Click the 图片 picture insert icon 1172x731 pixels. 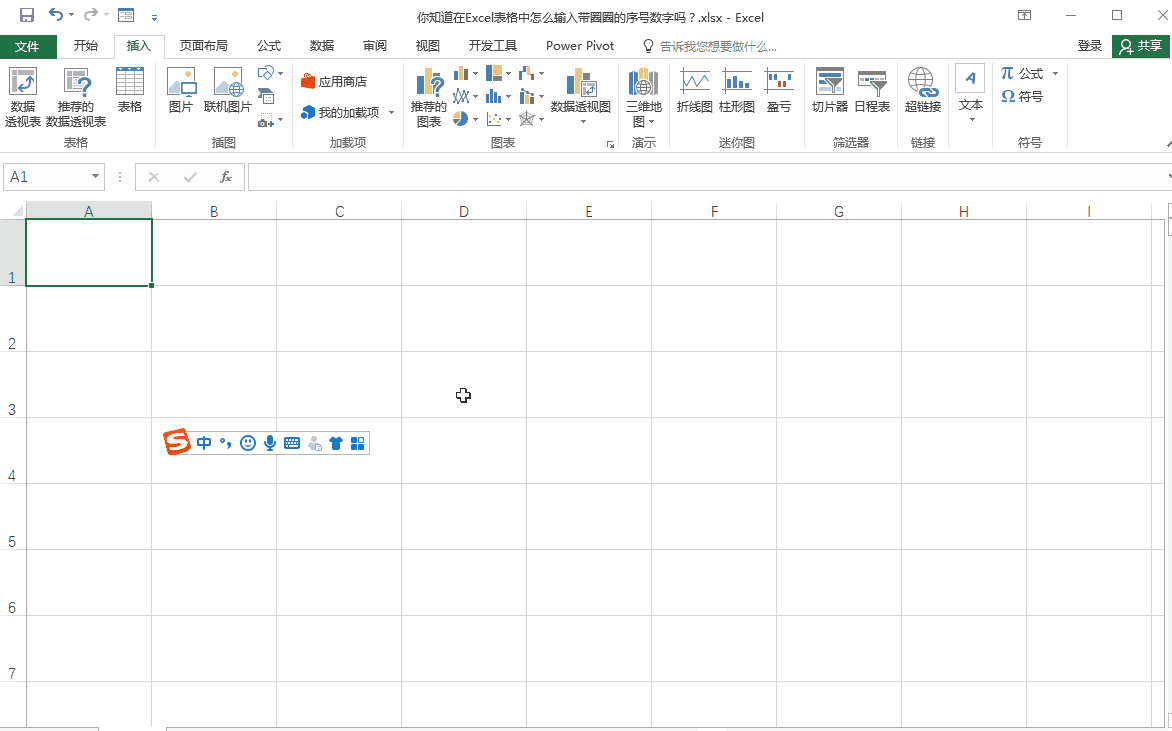click(x=181, y=90)
